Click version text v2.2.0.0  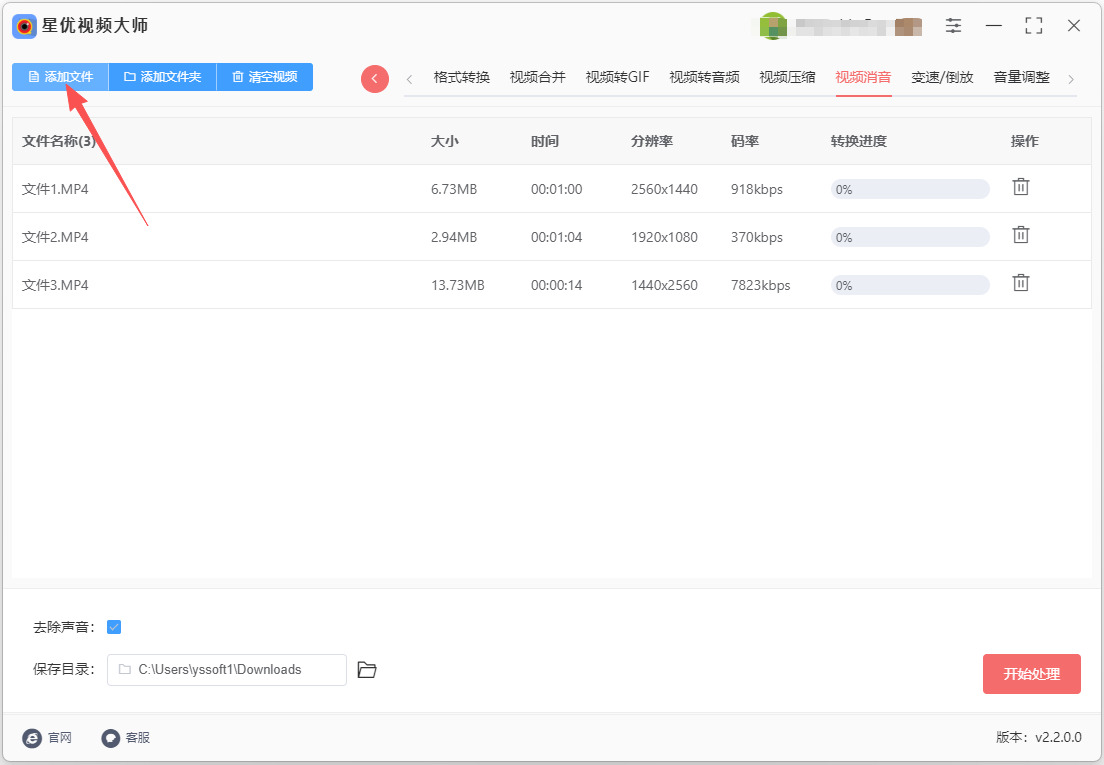[x=1058, y=738]
